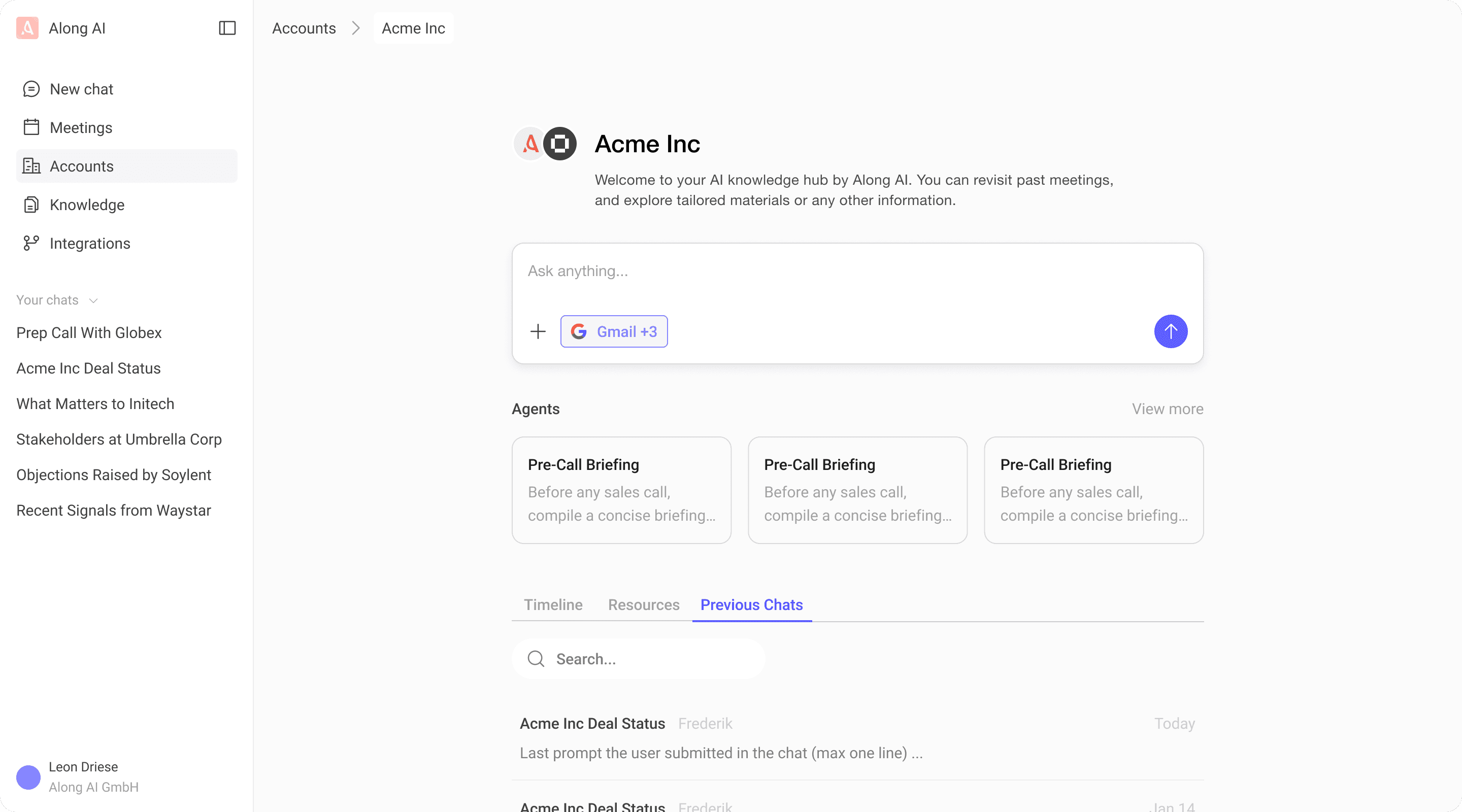Click the Along AI logo icon
Viewport: 1462px width, 812px height.
click(27, 28)
